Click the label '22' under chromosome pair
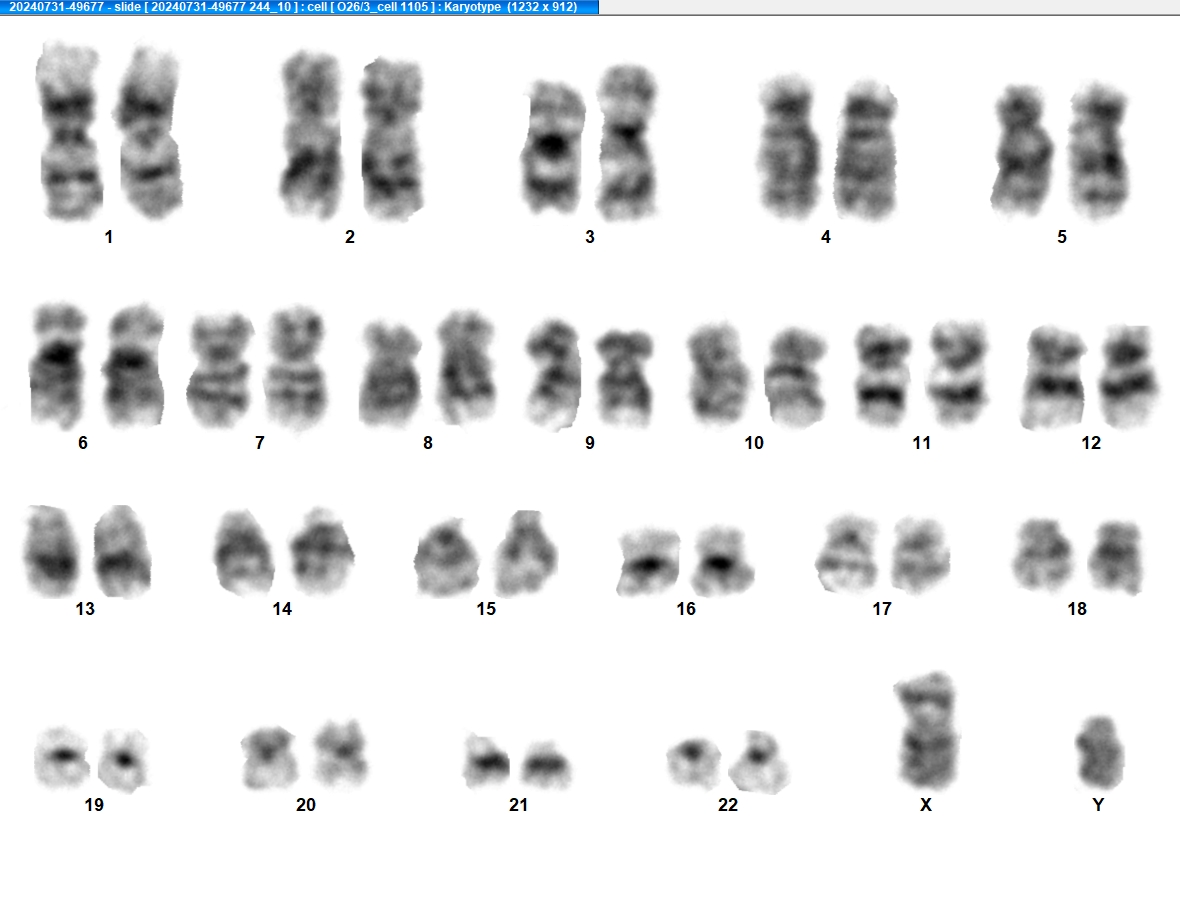1180x898 pixels. [x=728, y=805]
